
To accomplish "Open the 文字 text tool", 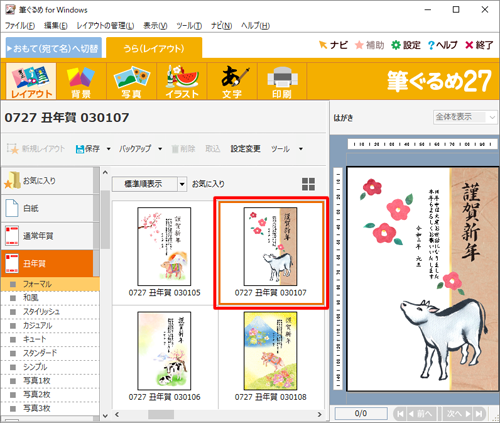I will [232, 81].
